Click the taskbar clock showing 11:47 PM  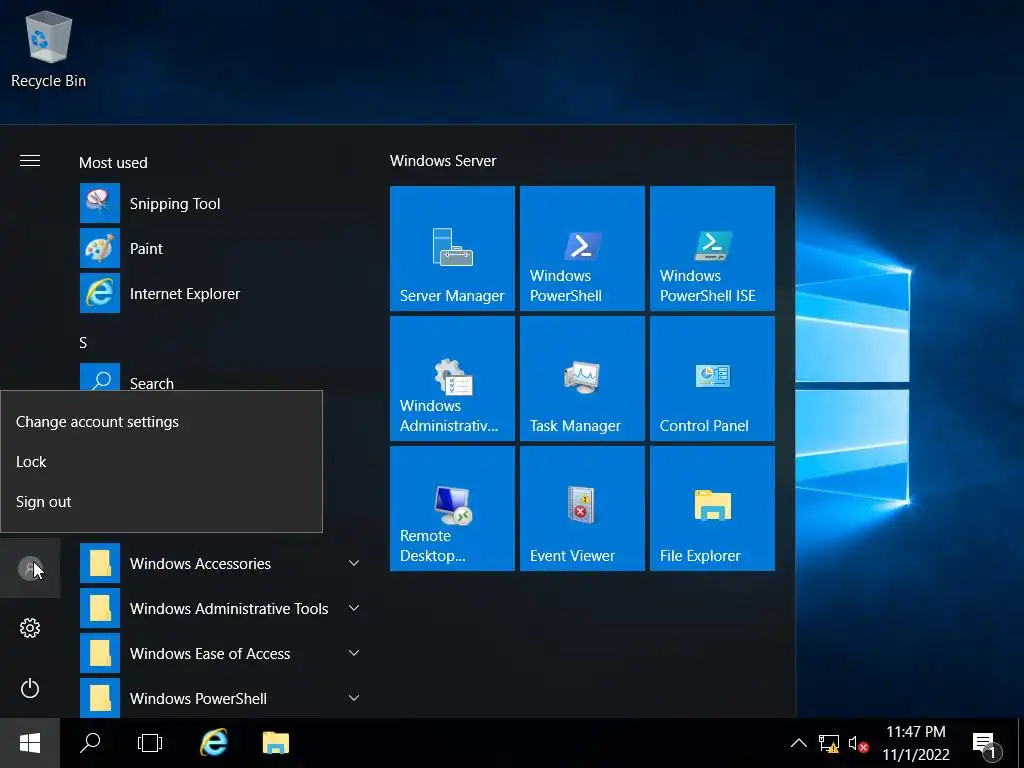click(x=916, y=743)
